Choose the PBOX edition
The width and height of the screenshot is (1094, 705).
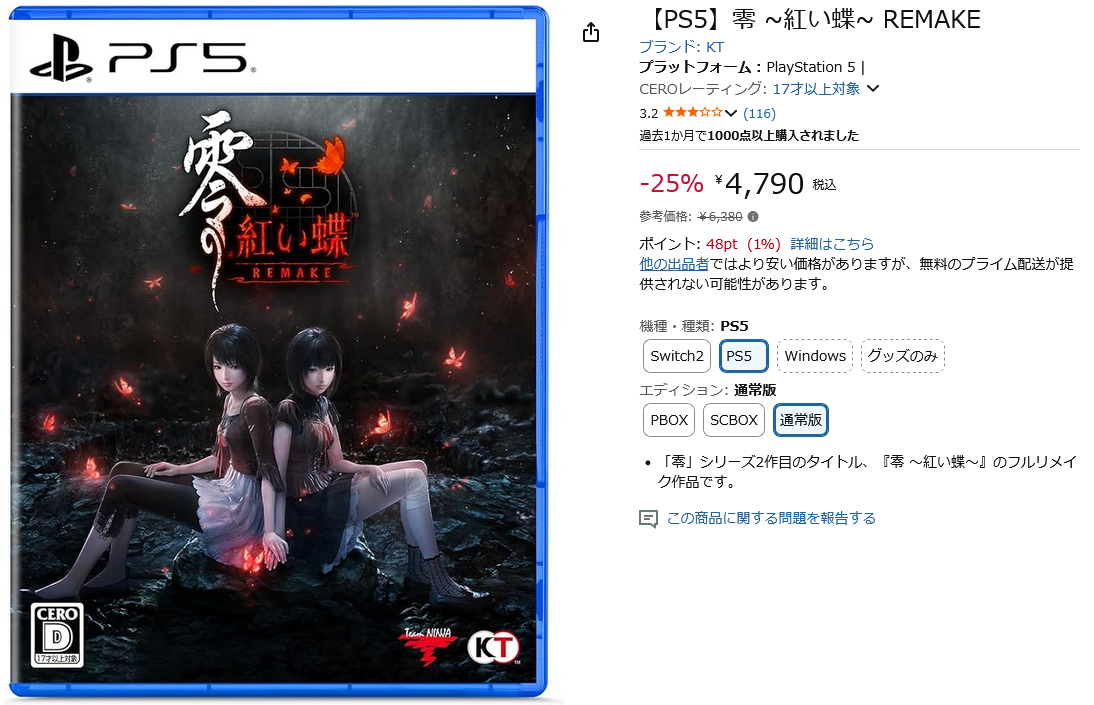pyautogui.click(x=669, y=420)
